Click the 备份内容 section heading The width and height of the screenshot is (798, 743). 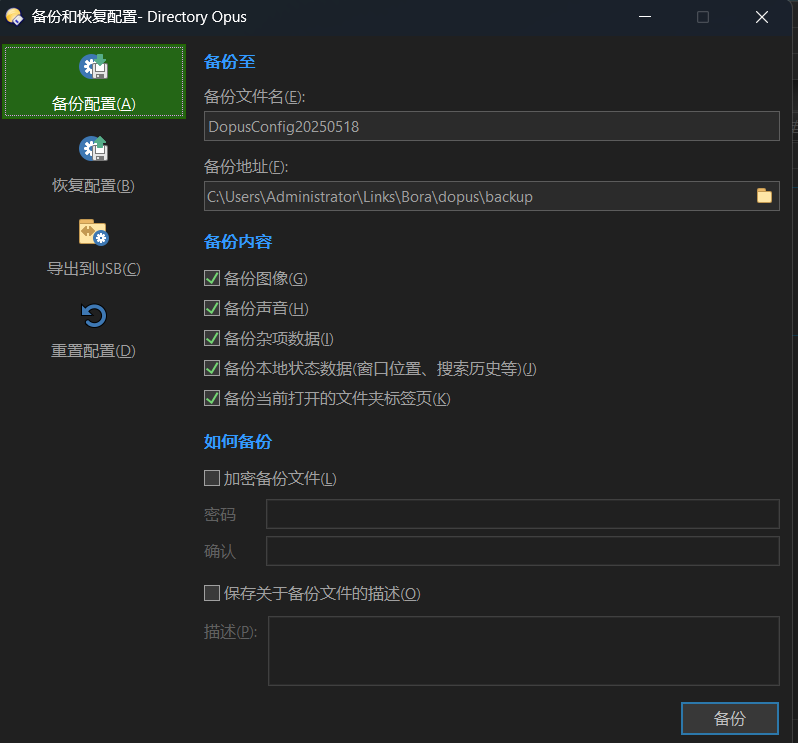[x=238, y=242]
